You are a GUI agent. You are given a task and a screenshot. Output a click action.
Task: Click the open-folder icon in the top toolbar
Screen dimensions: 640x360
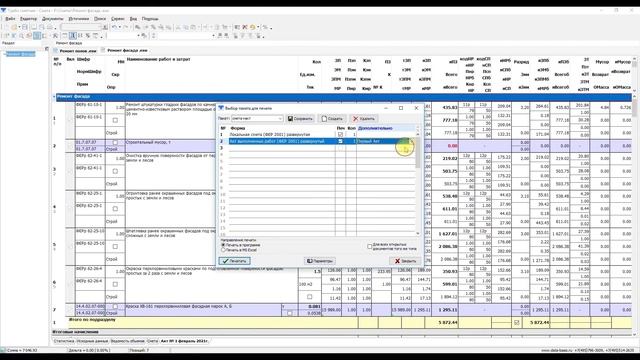(x=14, y=27)
